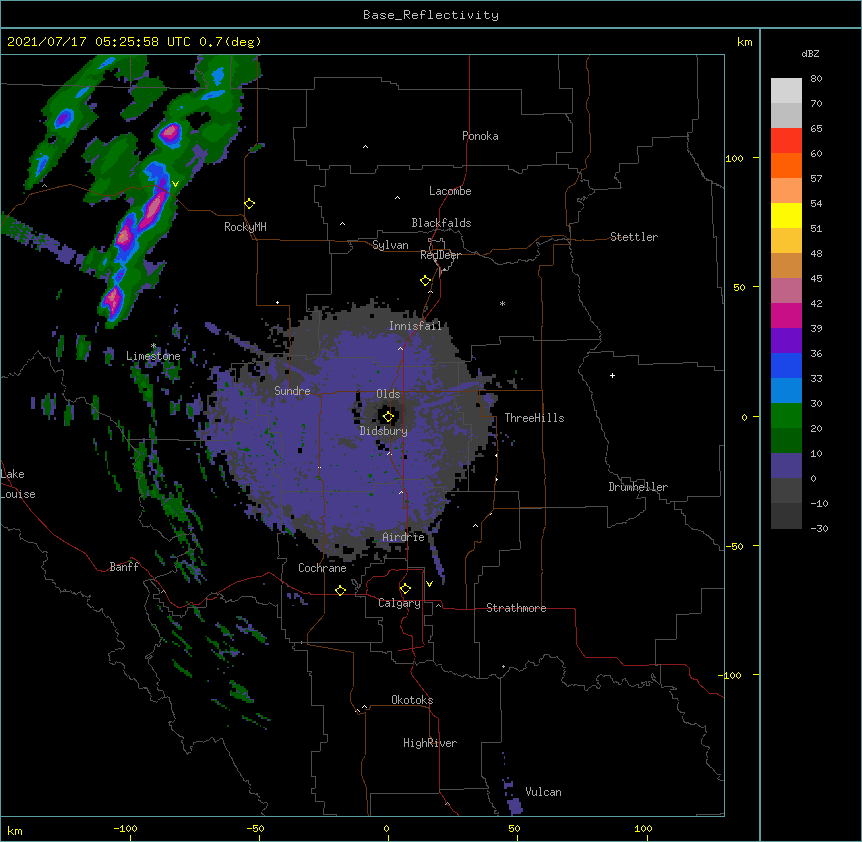Click the -100 tick on the bottom axis
862x842 pixels.
point(125,829)
